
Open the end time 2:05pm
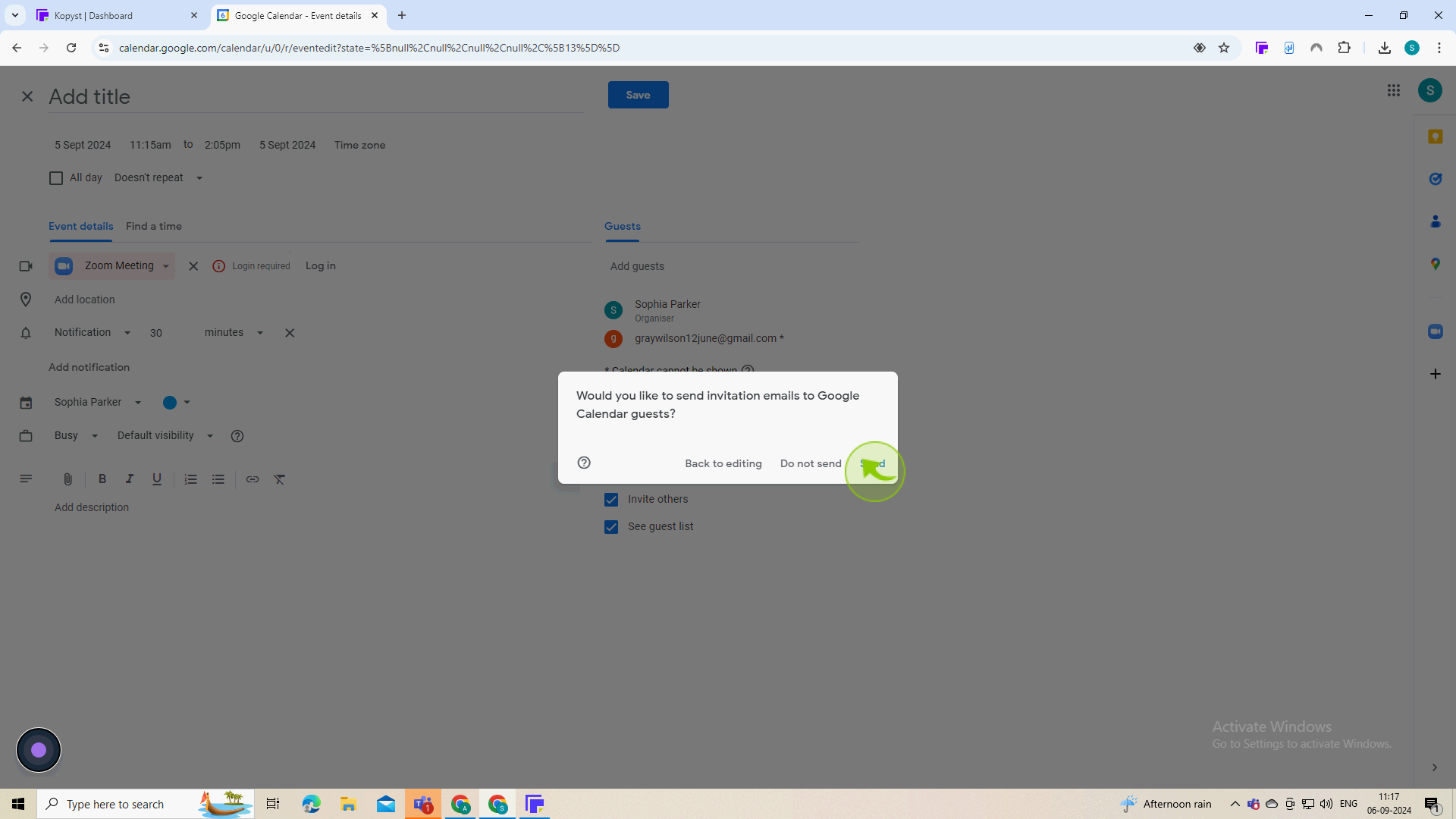[x=222, y=145]
